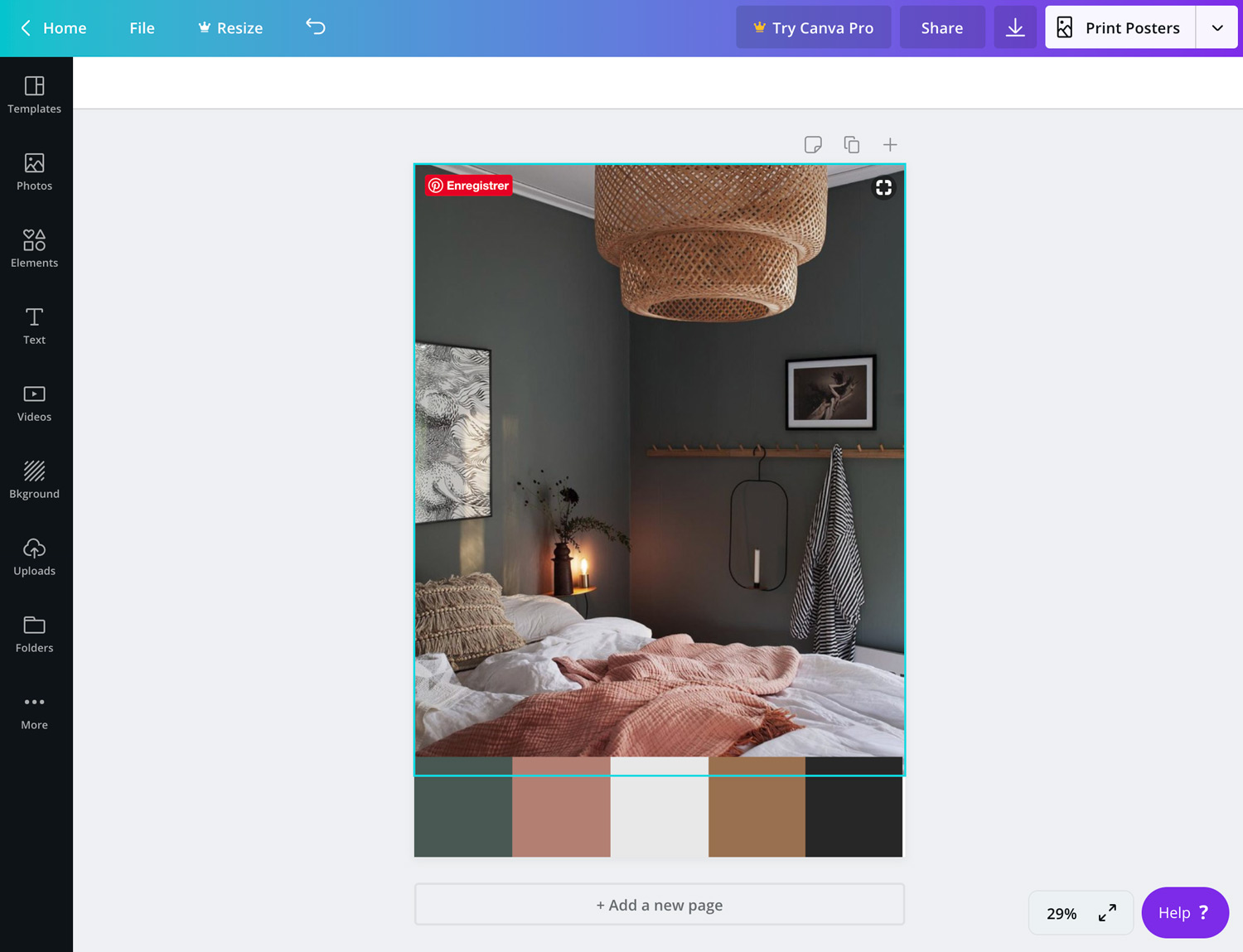Open the Photos panel

pos(34,172)
